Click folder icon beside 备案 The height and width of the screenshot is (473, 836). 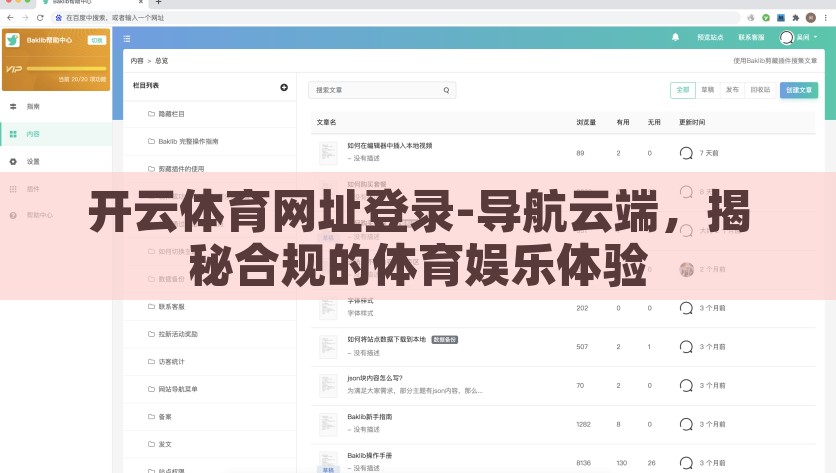coord(151,416)
